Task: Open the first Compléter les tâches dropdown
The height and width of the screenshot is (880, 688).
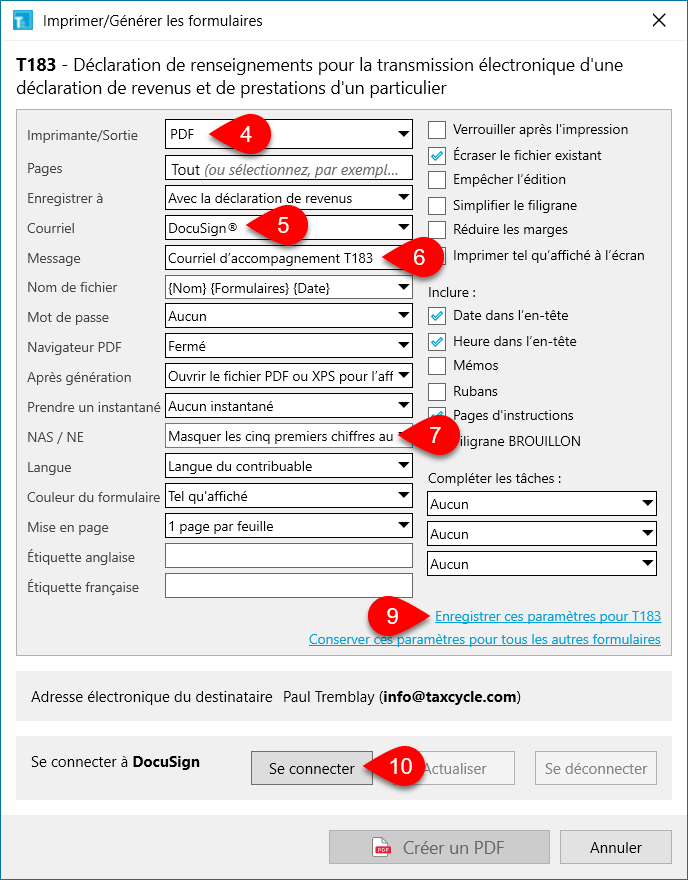Action: click(x=542, y=503)
